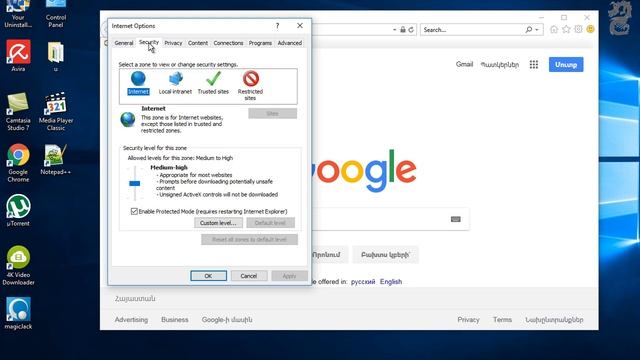This screenshot has height=360, width=640.
Task: Switch to the General tab
Action: [x=124, y=43]
